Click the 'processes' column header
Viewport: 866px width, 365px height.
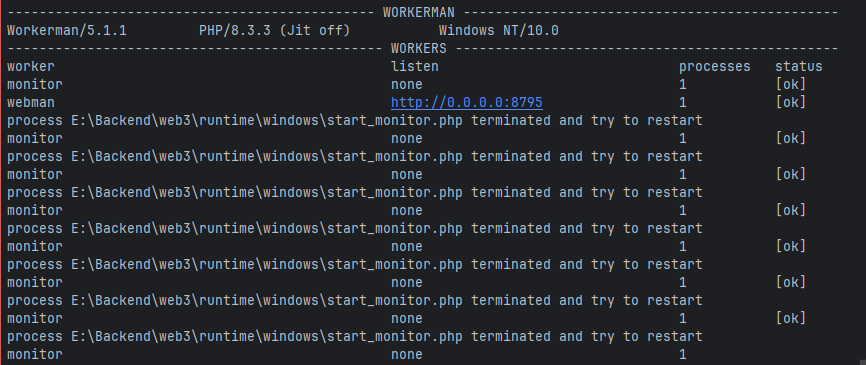point(715,67)
